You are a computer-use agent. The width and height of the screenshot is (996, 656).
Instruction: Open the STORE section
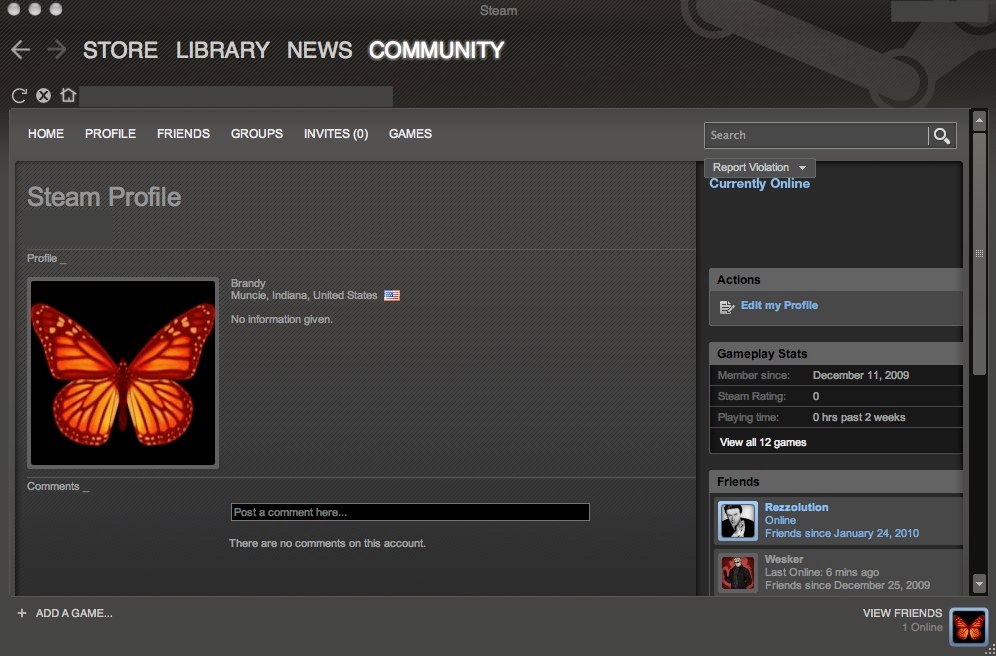[121, 50]
